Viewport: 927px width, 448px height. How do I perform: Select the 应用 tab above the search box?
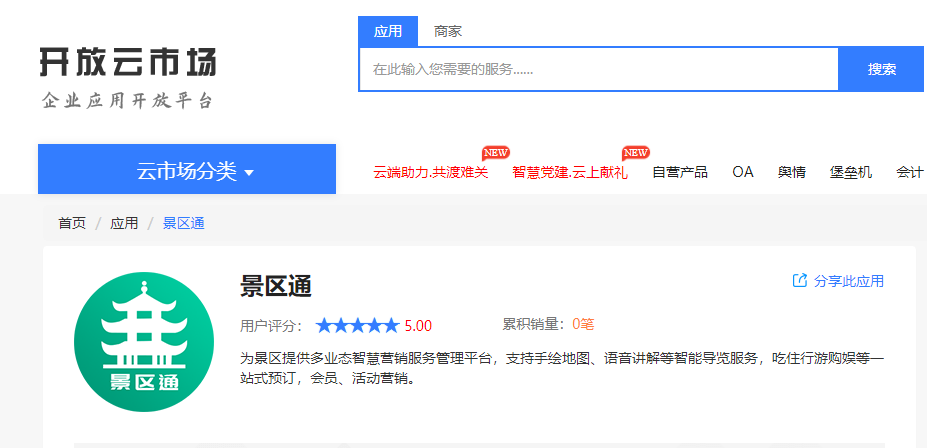pyautogui.click(x=388, y=32)
